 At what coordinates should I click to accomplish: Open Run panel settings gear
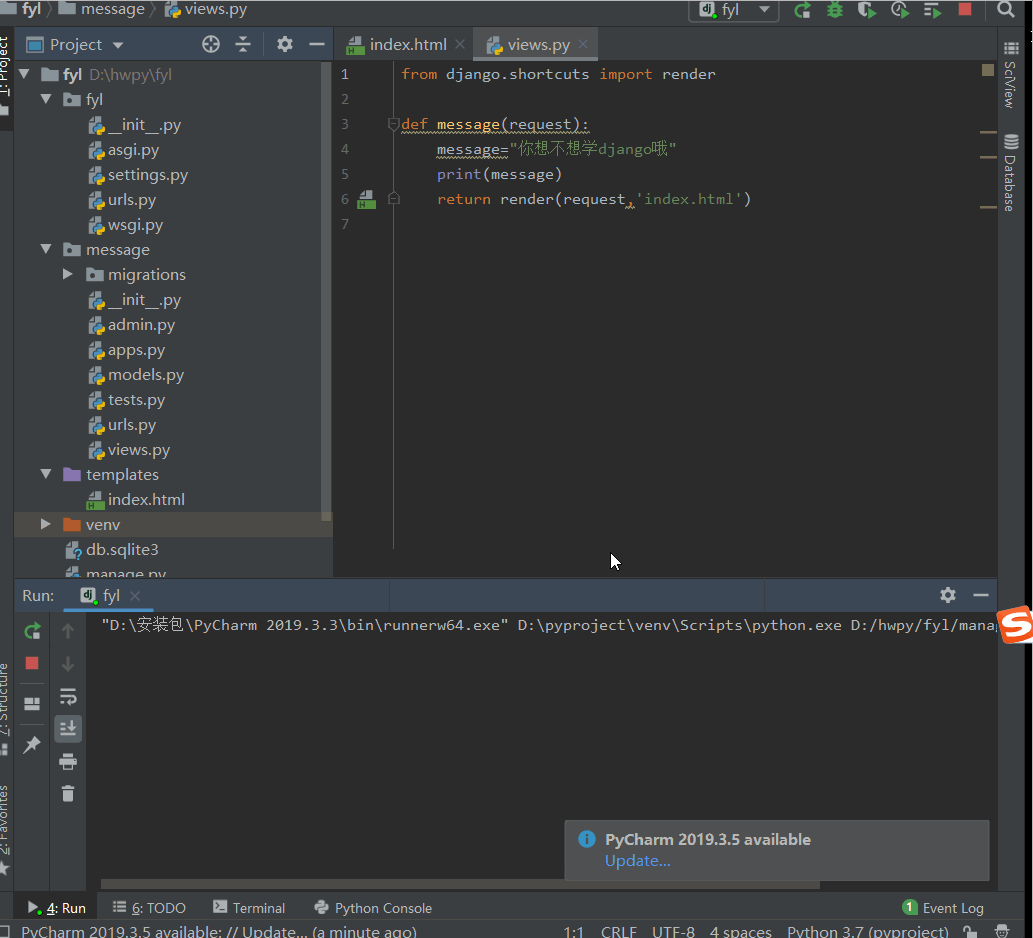click(x=947, y=595)
